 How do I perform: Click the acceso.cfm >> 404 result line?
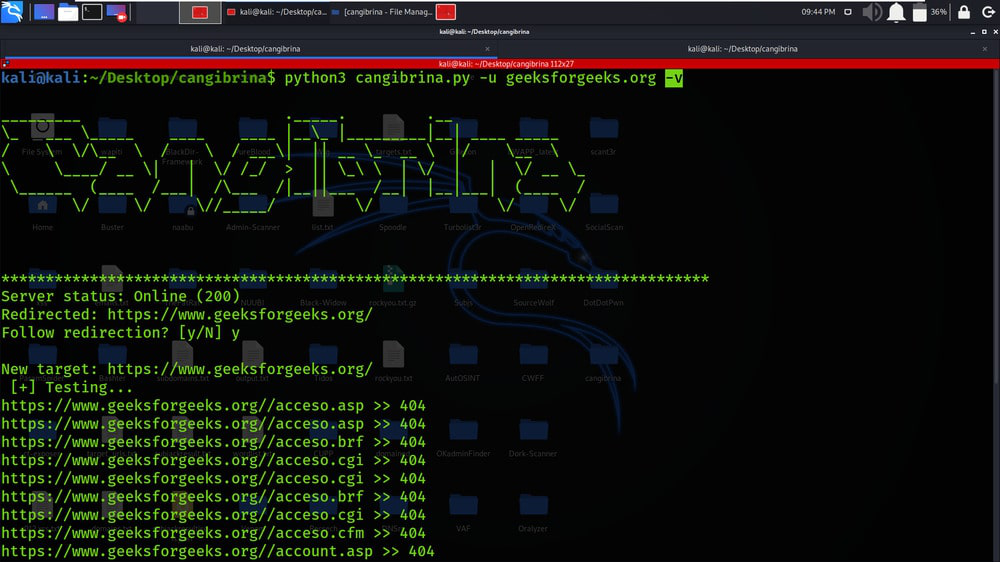213,533
